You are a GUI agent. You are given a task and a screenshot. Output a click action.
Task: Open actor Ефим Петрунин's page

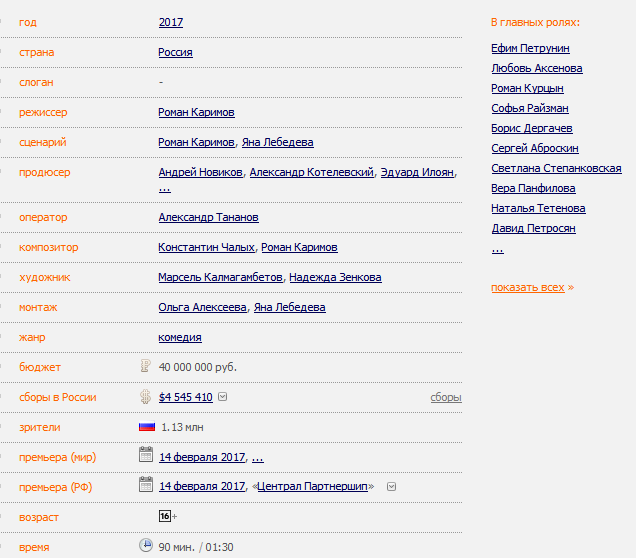[531, 48]
